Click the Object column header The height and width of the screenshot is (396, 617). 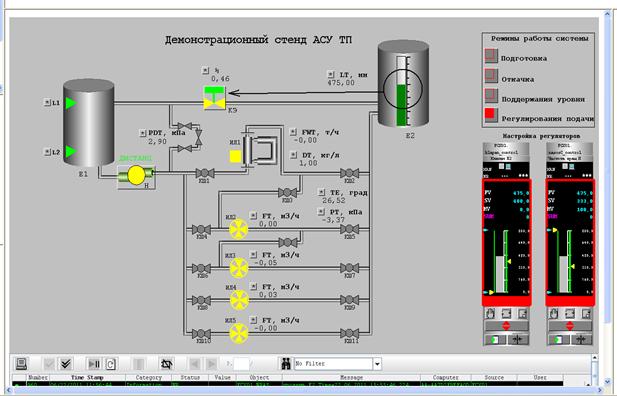click(259, 377)
